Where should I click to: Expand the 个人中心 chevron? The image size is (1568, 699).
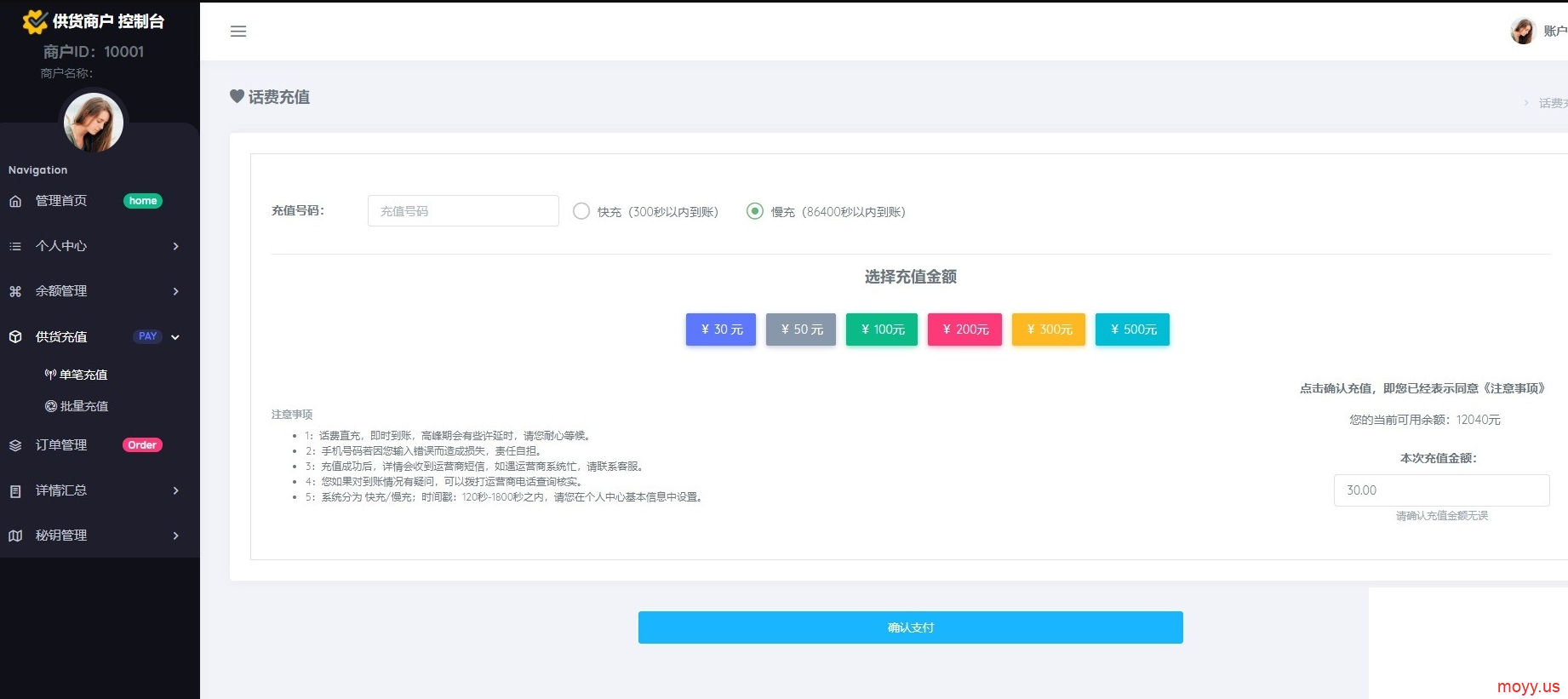pyautogui.click(x=176, y=246)
